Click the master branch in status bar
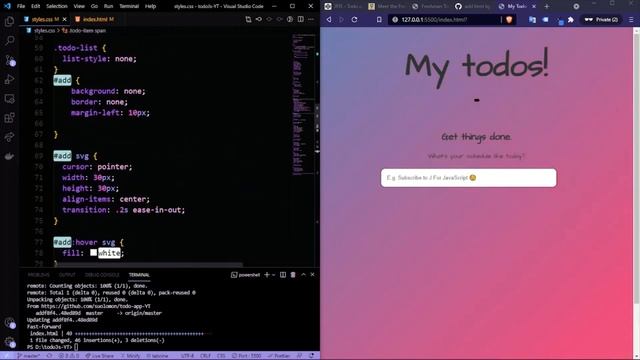640x360 pixels. point(29,356)
